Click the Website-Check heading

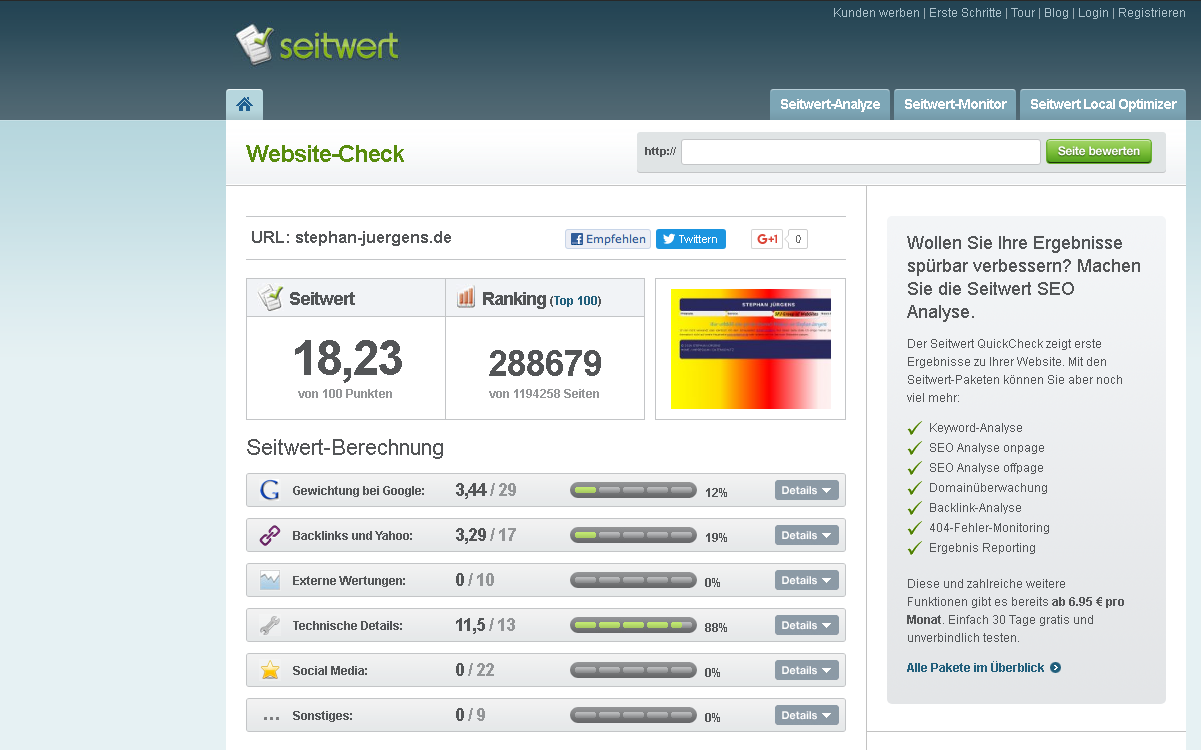(325, 153)
